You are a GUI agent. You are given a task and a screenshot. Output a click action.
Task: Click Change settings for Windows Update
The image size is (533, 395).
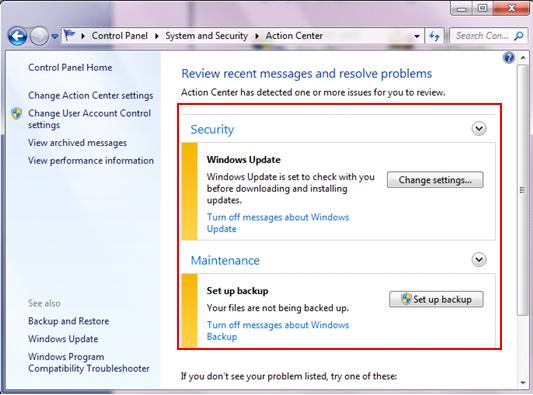tap(435, 179)
